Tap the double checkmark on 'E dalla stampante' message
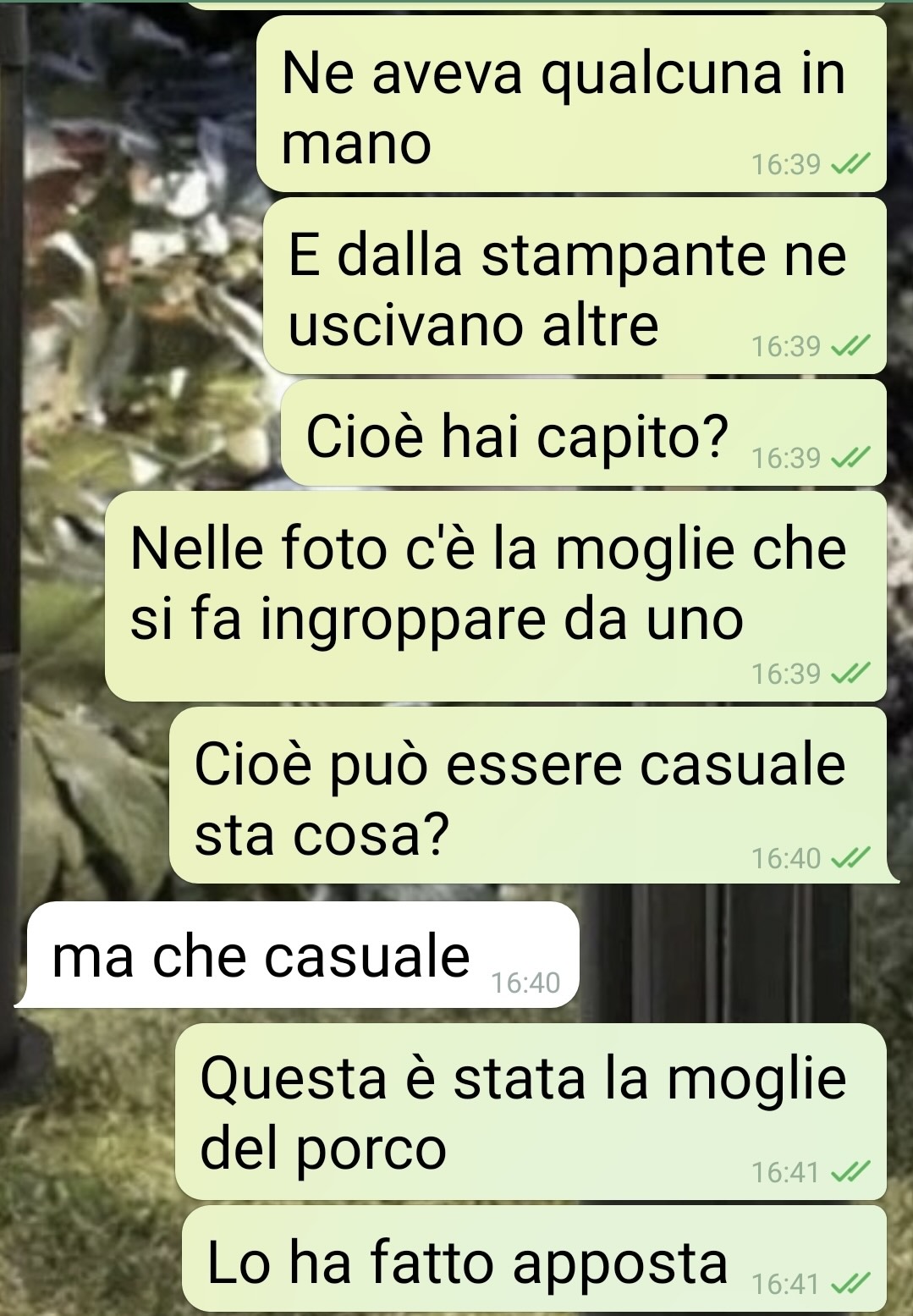 (850, 346)
